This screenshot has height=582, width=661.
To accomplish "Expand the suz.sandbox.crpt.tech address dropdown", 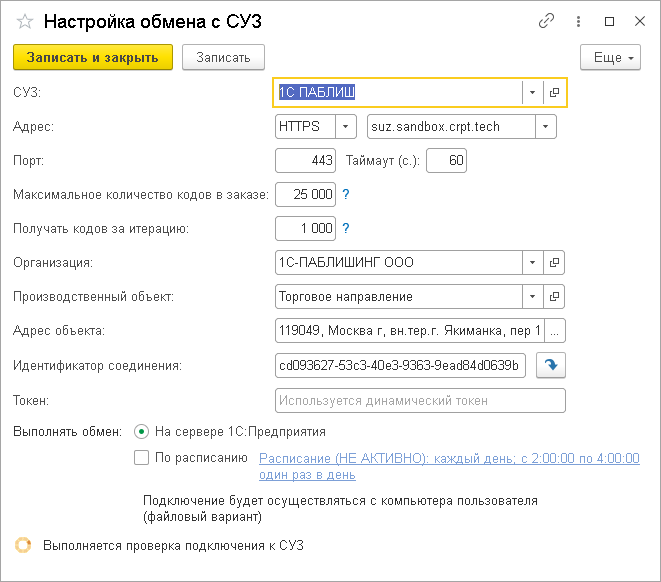I will [x=545, y=127].
